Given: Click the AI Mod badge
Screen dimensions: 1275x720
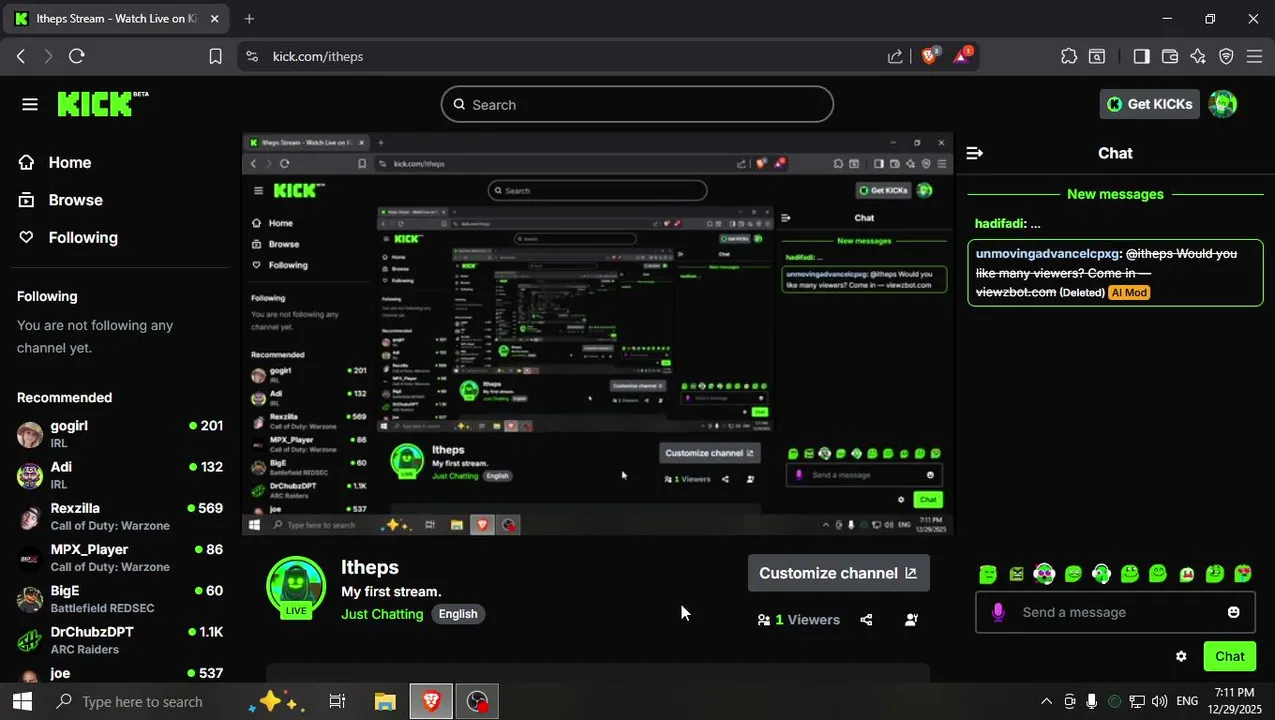Looking at the screenshot, I should coord(1129,293).
